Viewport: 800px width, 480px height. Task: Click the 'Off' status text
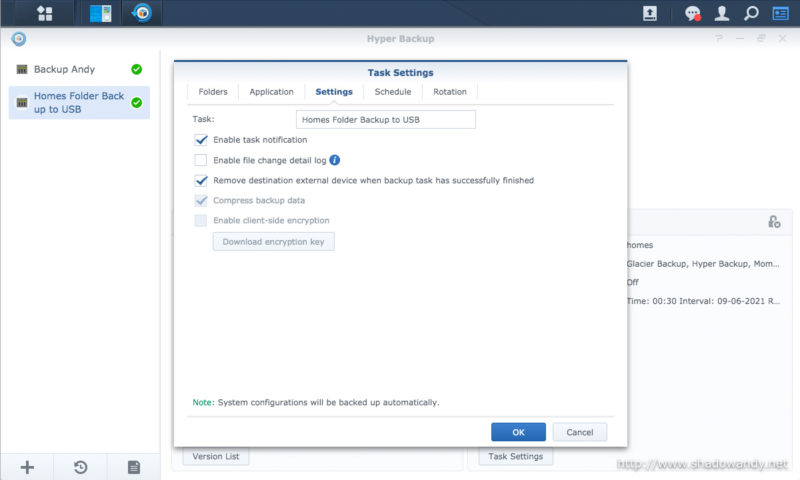point(633,282)
